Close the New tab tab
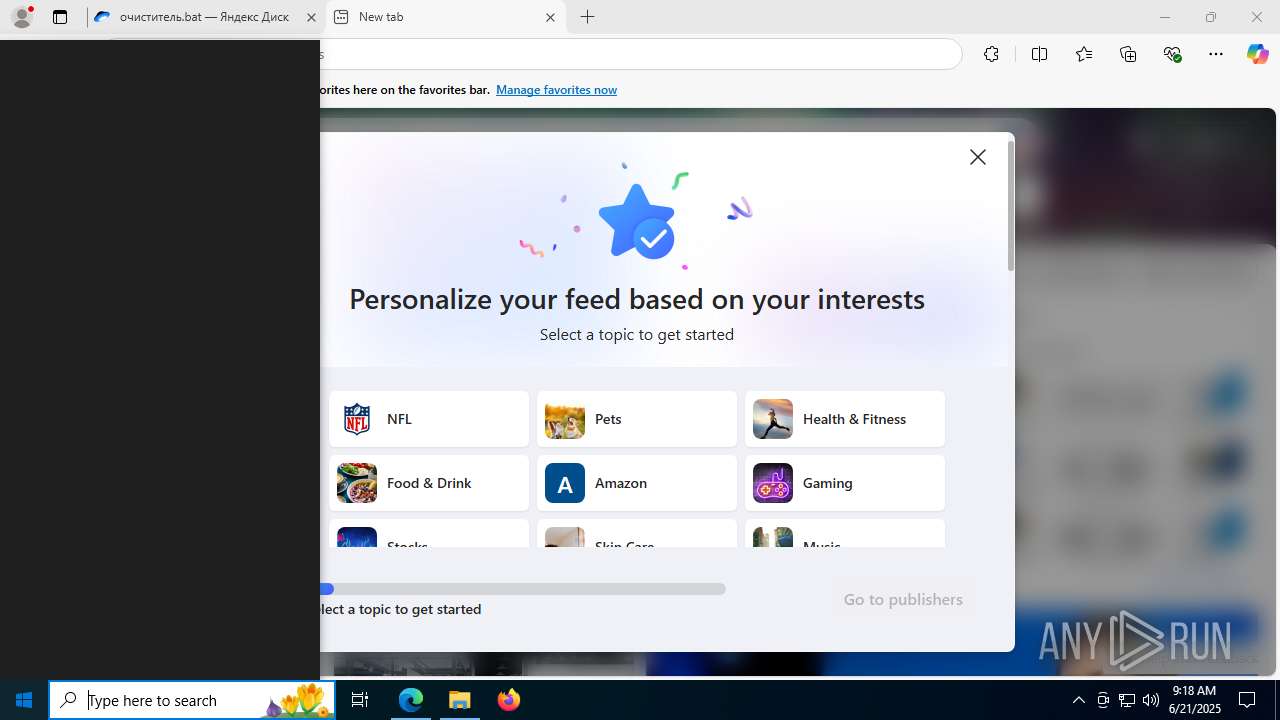 (550, 17)
